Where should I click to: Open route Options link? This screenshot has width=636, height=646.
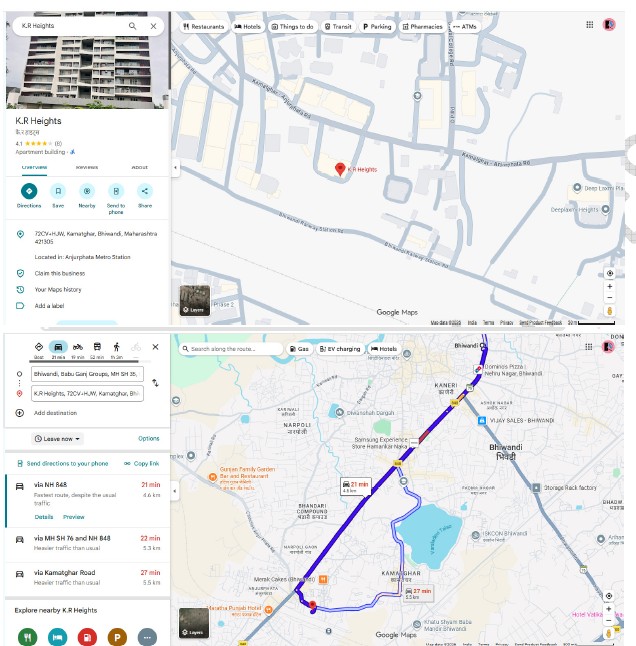[149, 438]
